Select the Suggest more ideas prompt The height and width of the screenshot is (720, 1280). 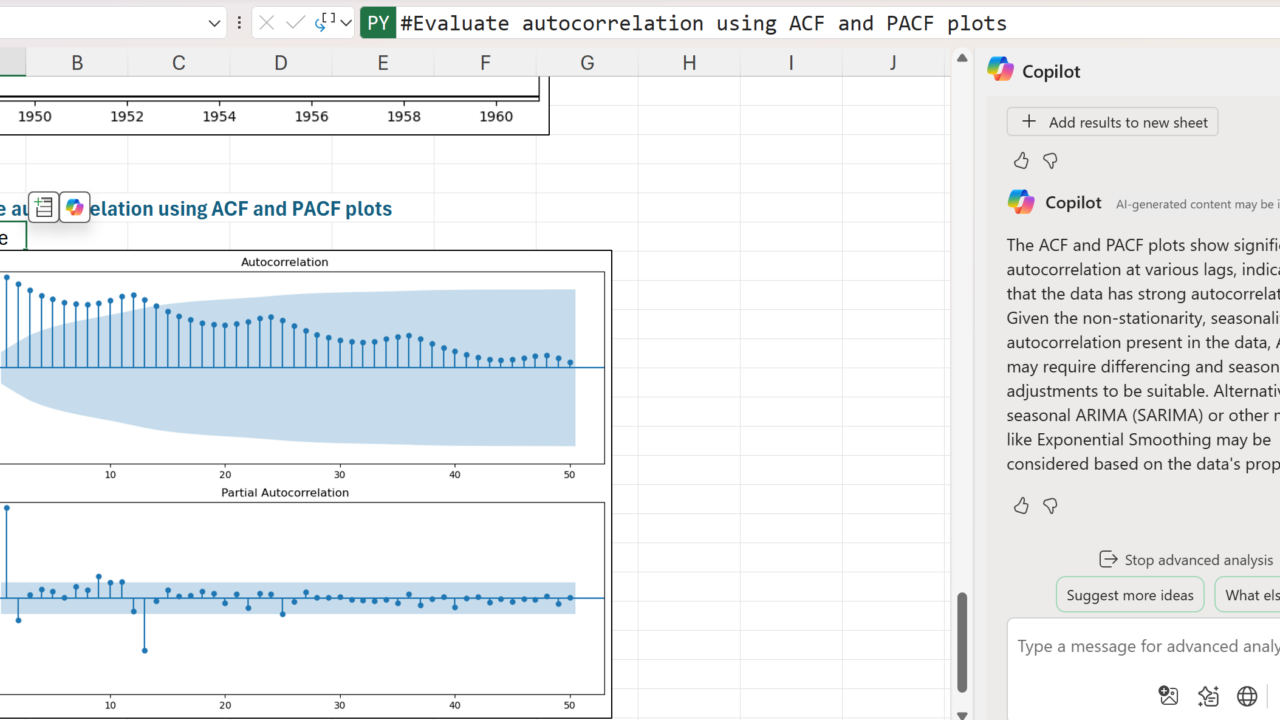pyautogui.click(x=1129, y=595)
